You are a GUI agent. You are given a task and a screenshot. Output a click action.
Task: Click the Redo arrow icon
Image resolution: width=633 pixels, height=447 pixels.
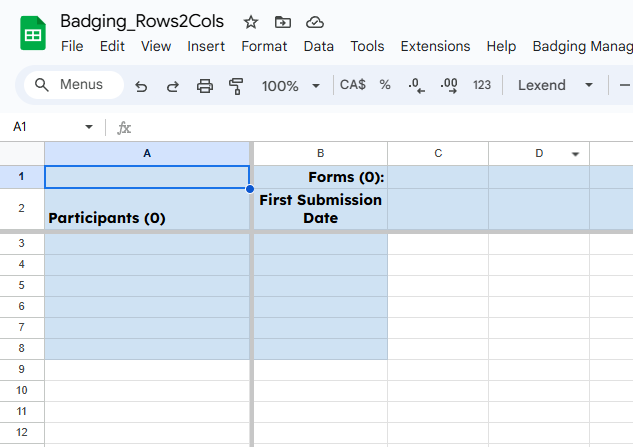[x=172, y=86]
